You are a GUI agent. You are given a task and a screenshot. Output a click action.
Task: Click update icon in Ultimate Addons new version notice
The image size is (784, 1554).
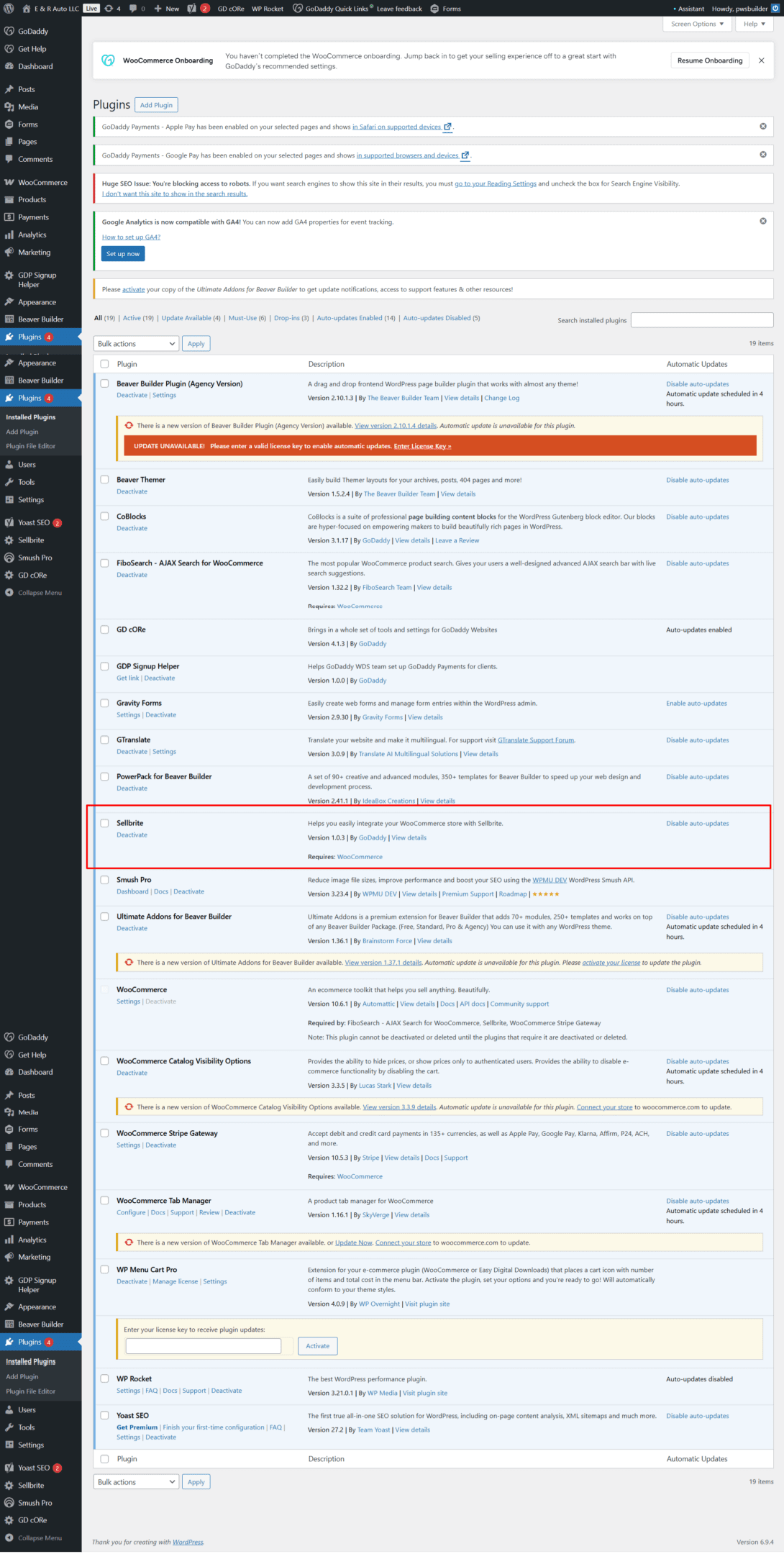[x=129, y=963]
